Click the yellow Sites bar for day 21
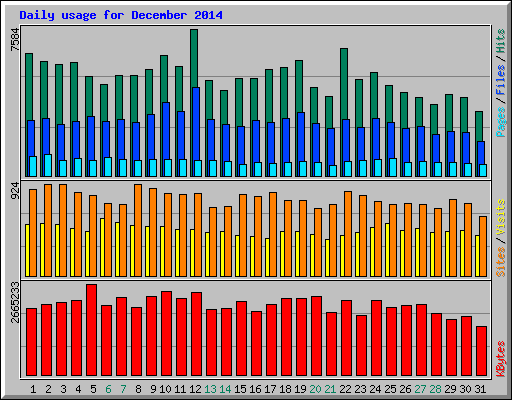This screenshot has height=400, width=512. [x=327, y=258]
